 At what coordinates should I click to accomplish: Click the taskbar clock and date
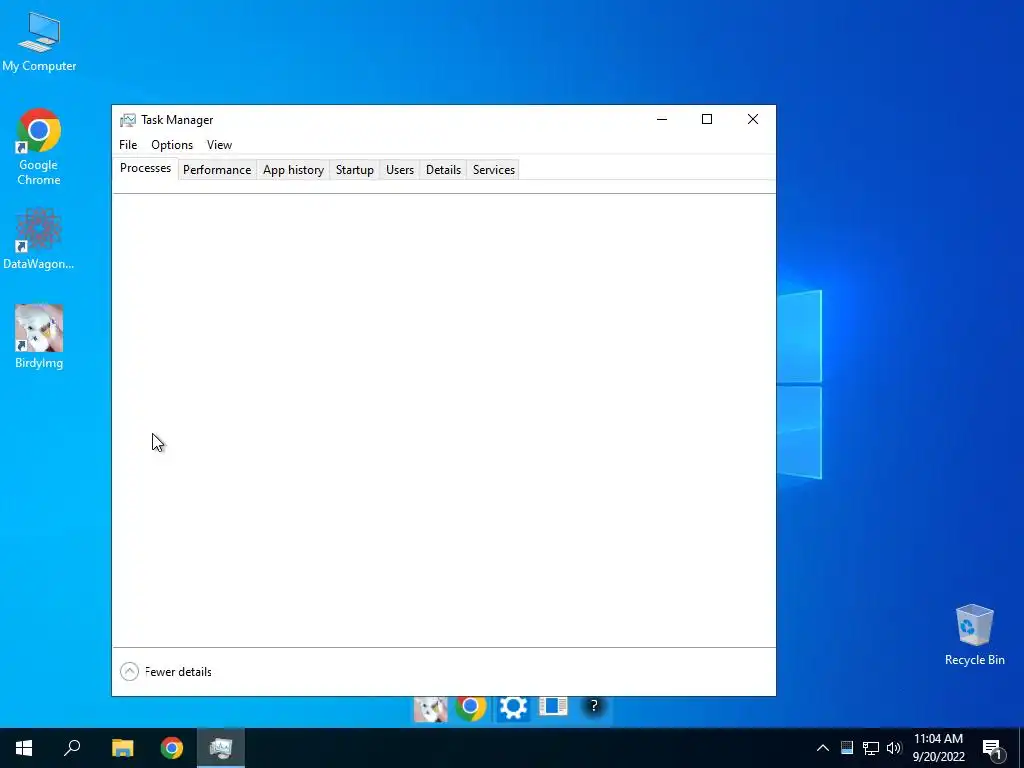[938, 748]
